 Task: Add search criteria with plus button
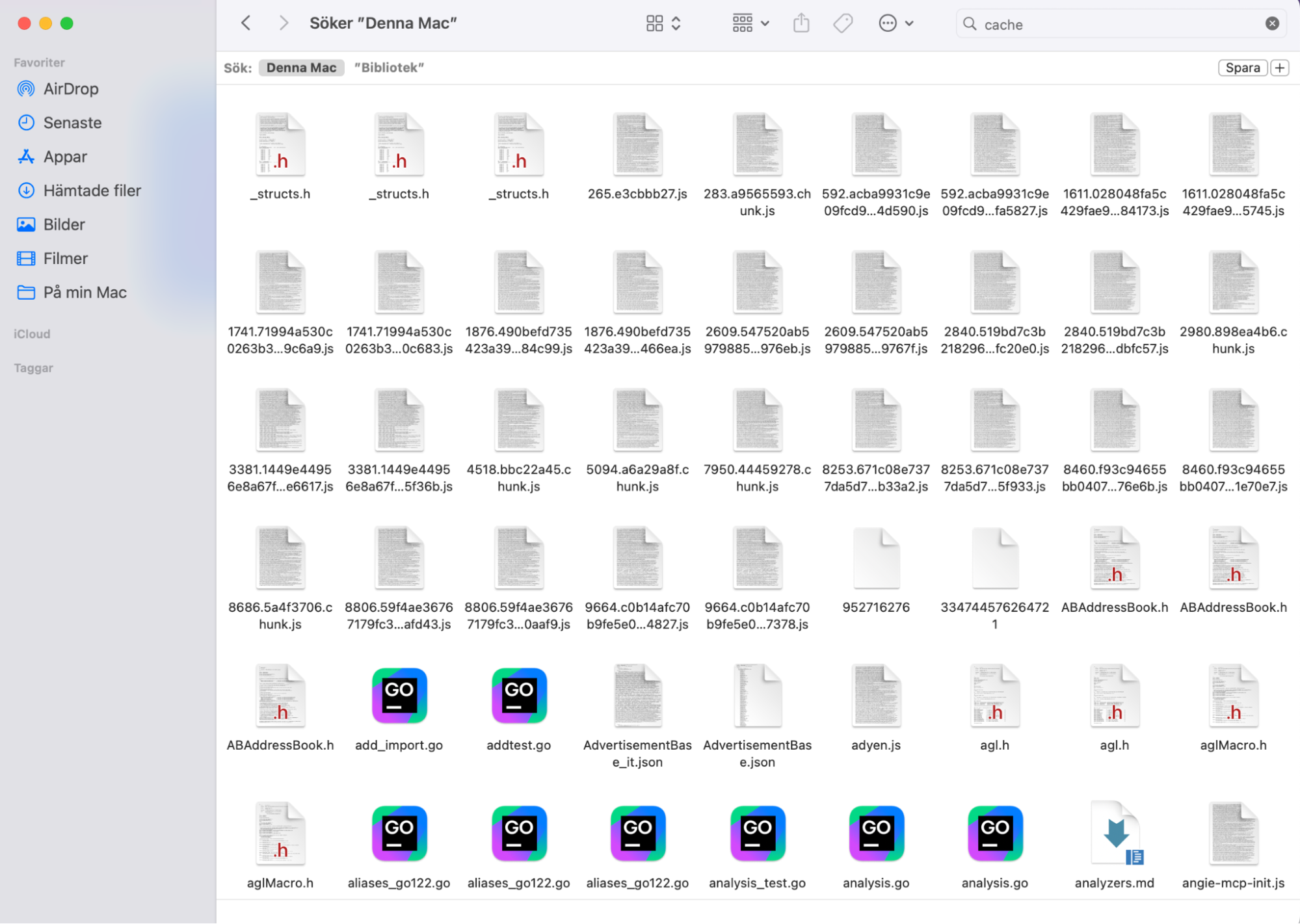pos(1280,68)
